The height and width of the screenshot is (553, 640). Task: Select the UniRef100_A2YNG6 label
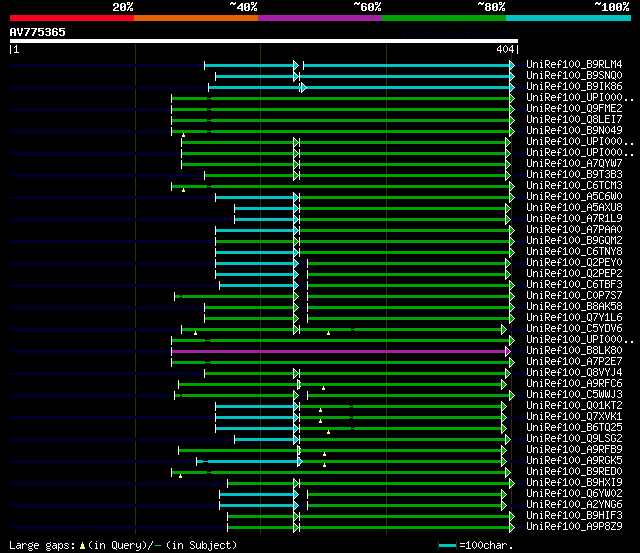point(574,505)
